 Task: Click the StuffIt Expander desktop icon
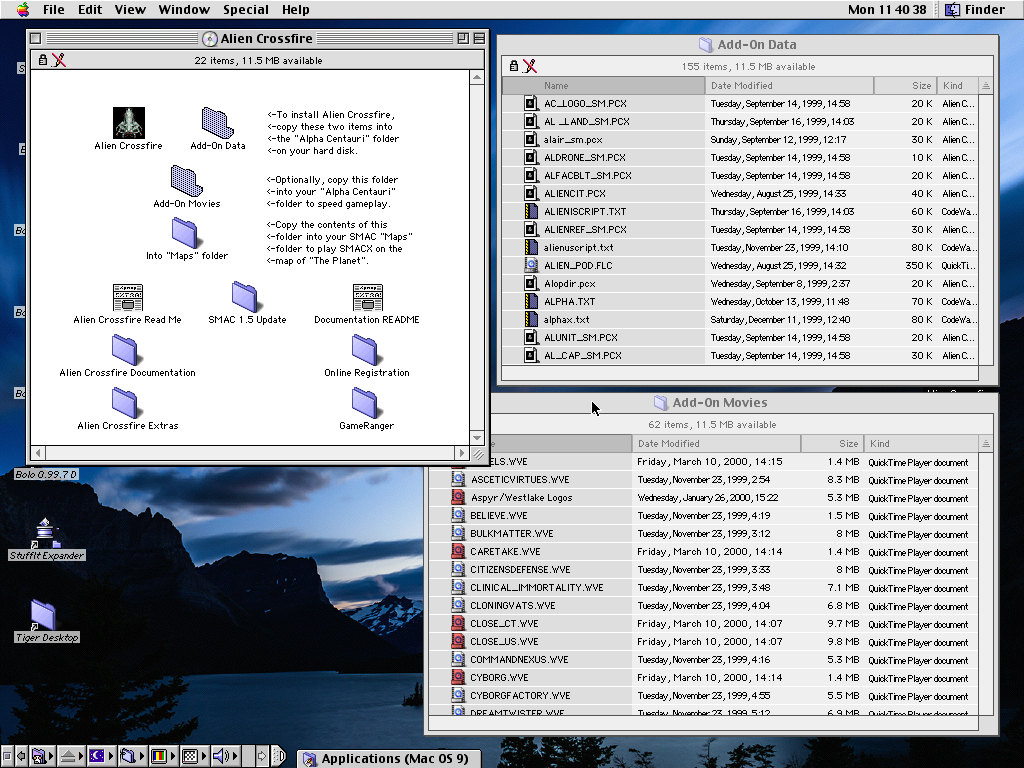click(46, 533)
